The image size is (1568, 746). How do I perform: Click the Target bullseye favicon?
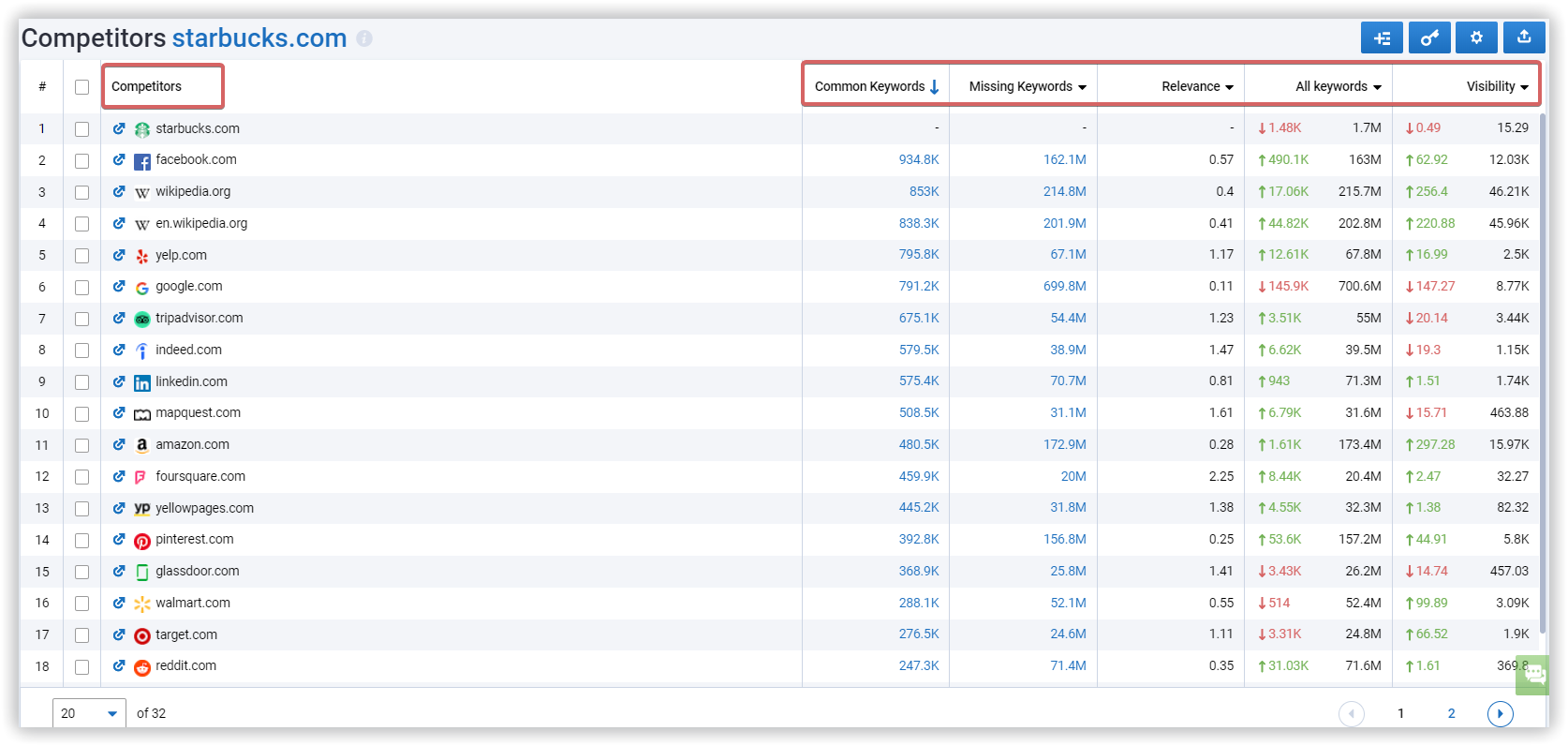tap(142, 635)
